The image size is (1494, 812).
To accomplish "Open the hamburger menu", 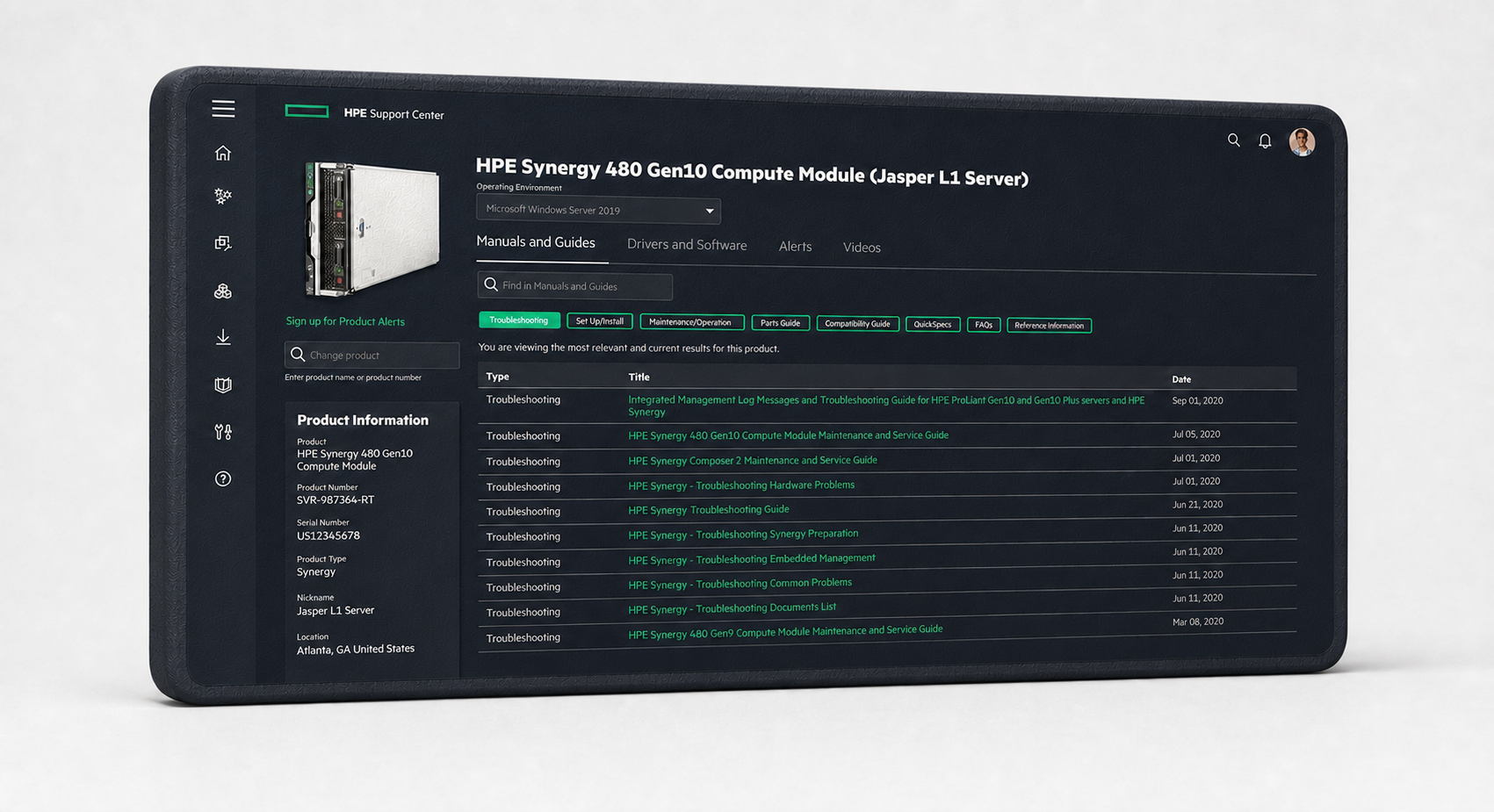I will click(x=223, y=108).
